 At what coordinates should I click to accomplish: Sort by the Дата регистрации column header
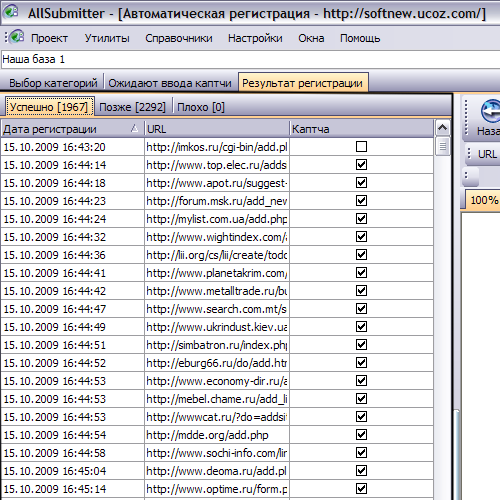point(72,129)
